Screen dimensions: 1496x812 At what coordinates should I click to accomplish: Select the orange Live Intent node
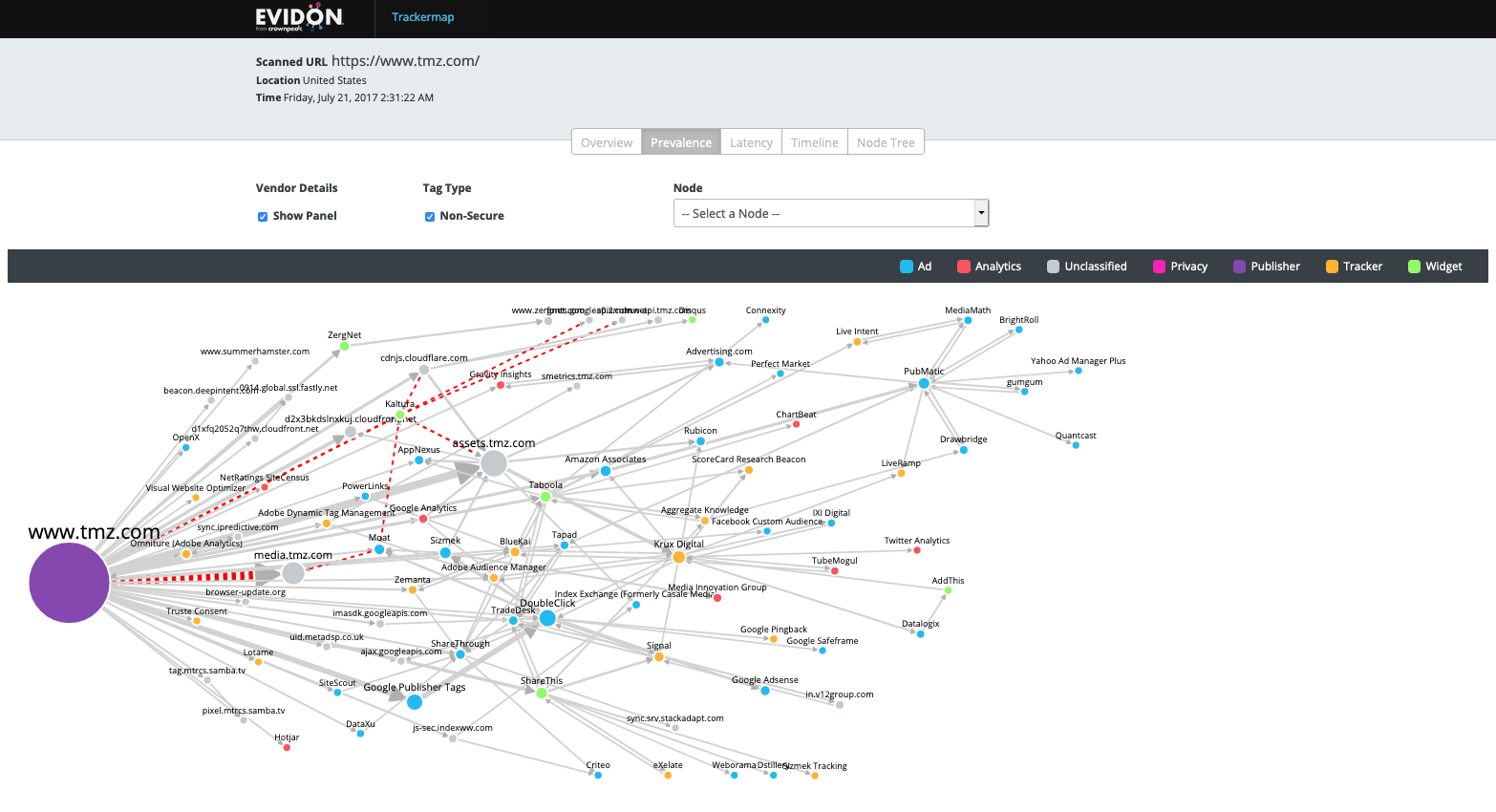(857, 342)
